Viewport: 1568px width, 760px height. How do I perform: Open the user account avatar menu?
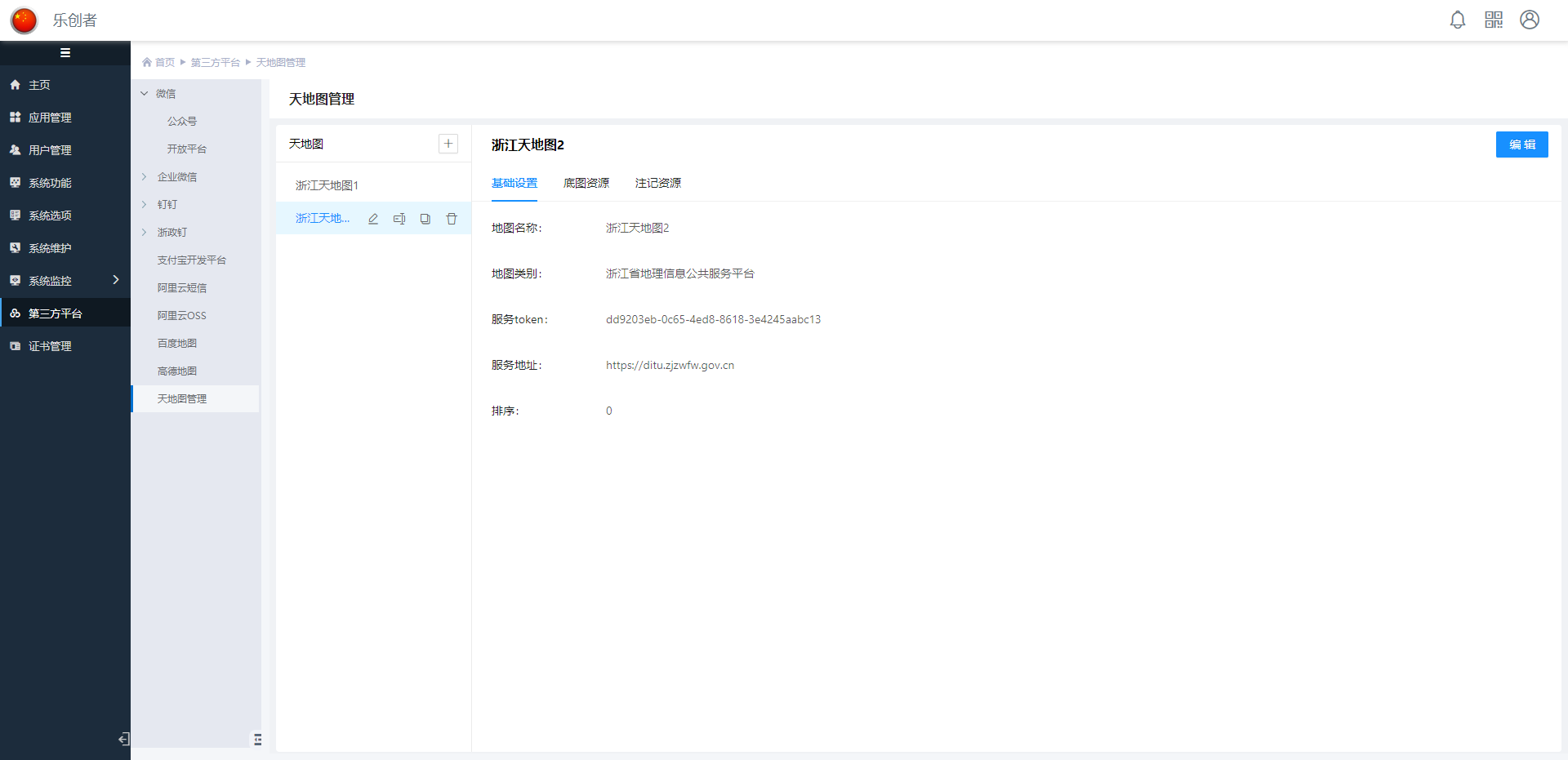[1529, 20]
